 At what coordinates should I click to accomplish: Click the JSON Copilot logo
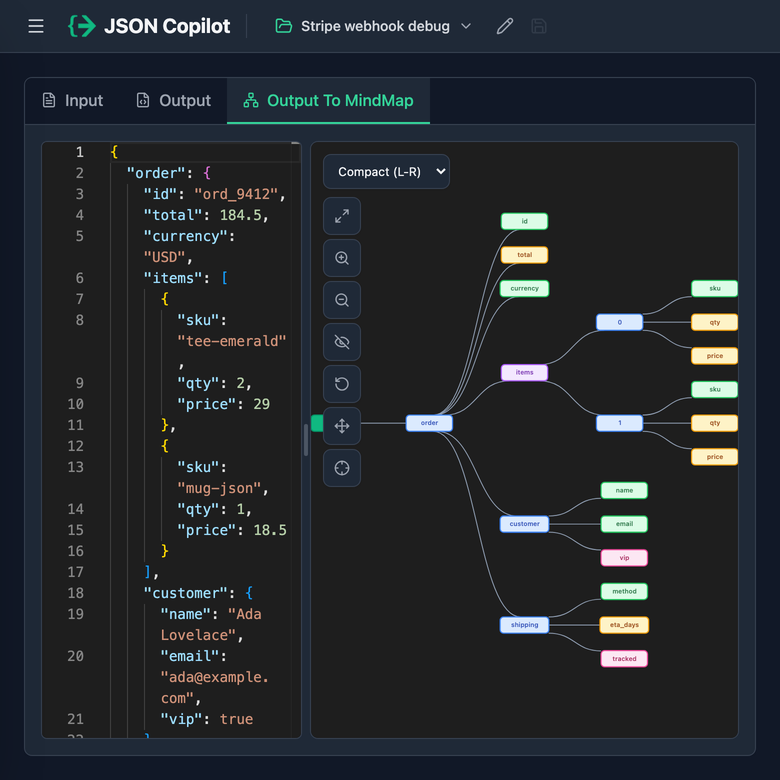pyautogui.click(x=149, y=26)
